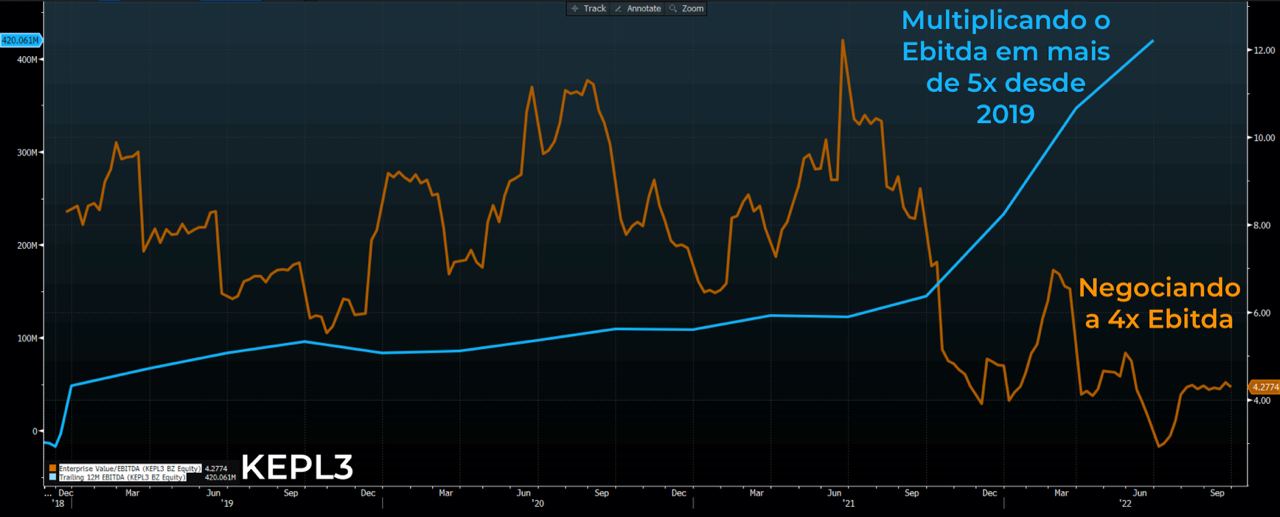
Task: Click the '21 year label on time axis
Action: coord(848,504)
